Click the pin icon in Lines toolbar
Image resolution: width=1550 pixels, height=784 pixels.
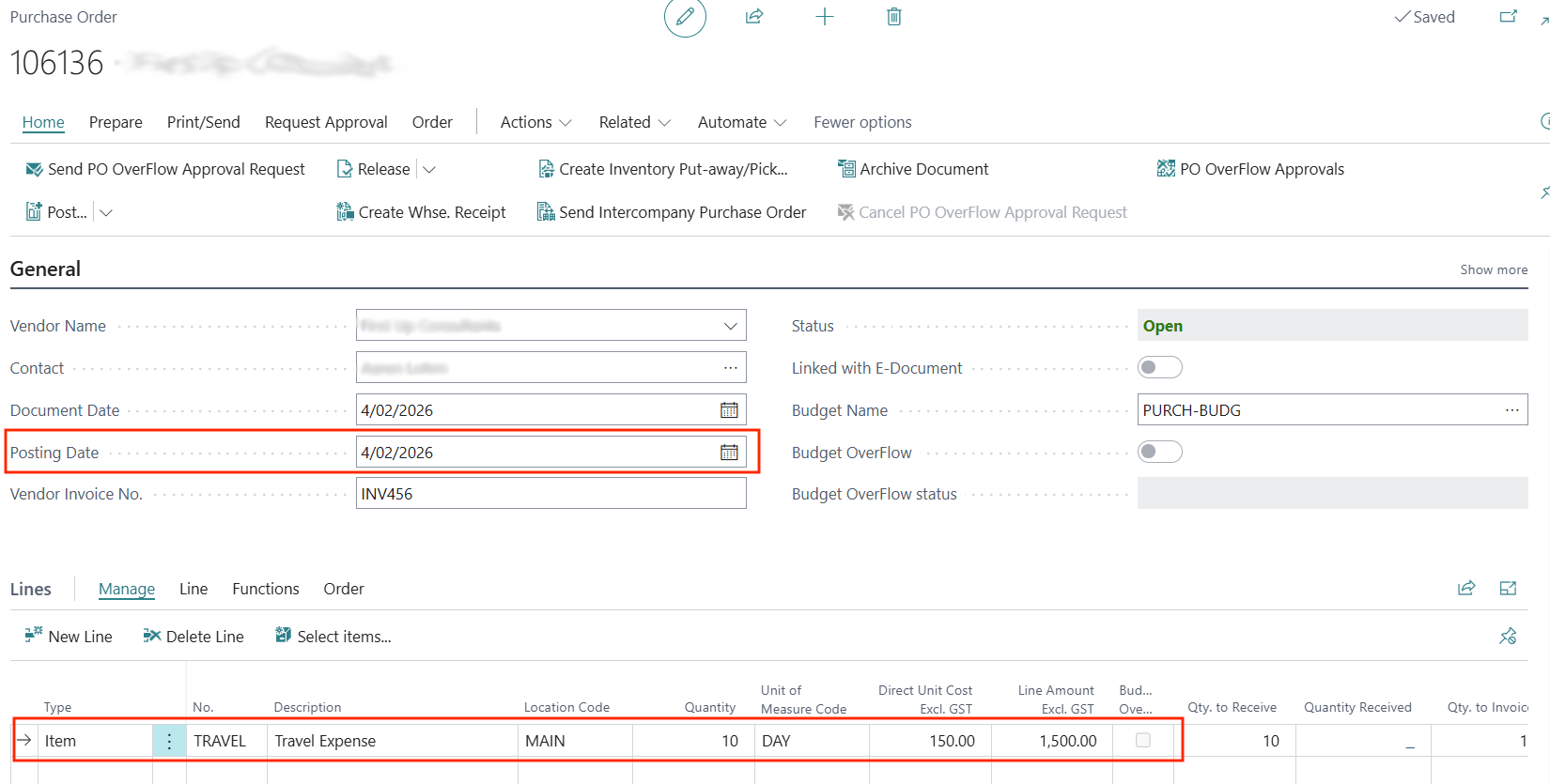coord(1508,637)
